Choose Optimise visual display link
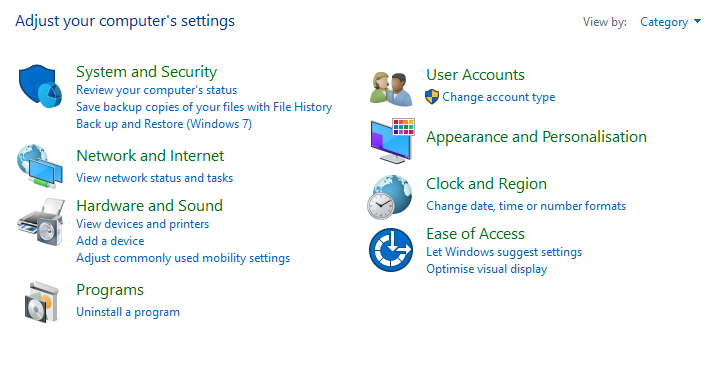This screenshot has height=367, width=706. (x=487, y=269)
